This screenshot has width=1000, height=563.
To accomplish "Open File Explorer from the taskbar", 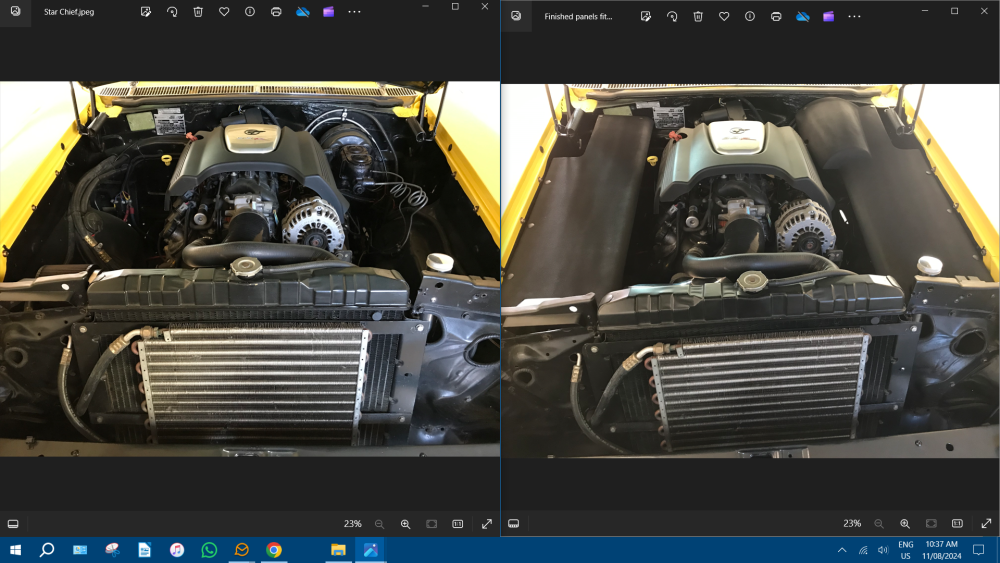I will 338,550.
